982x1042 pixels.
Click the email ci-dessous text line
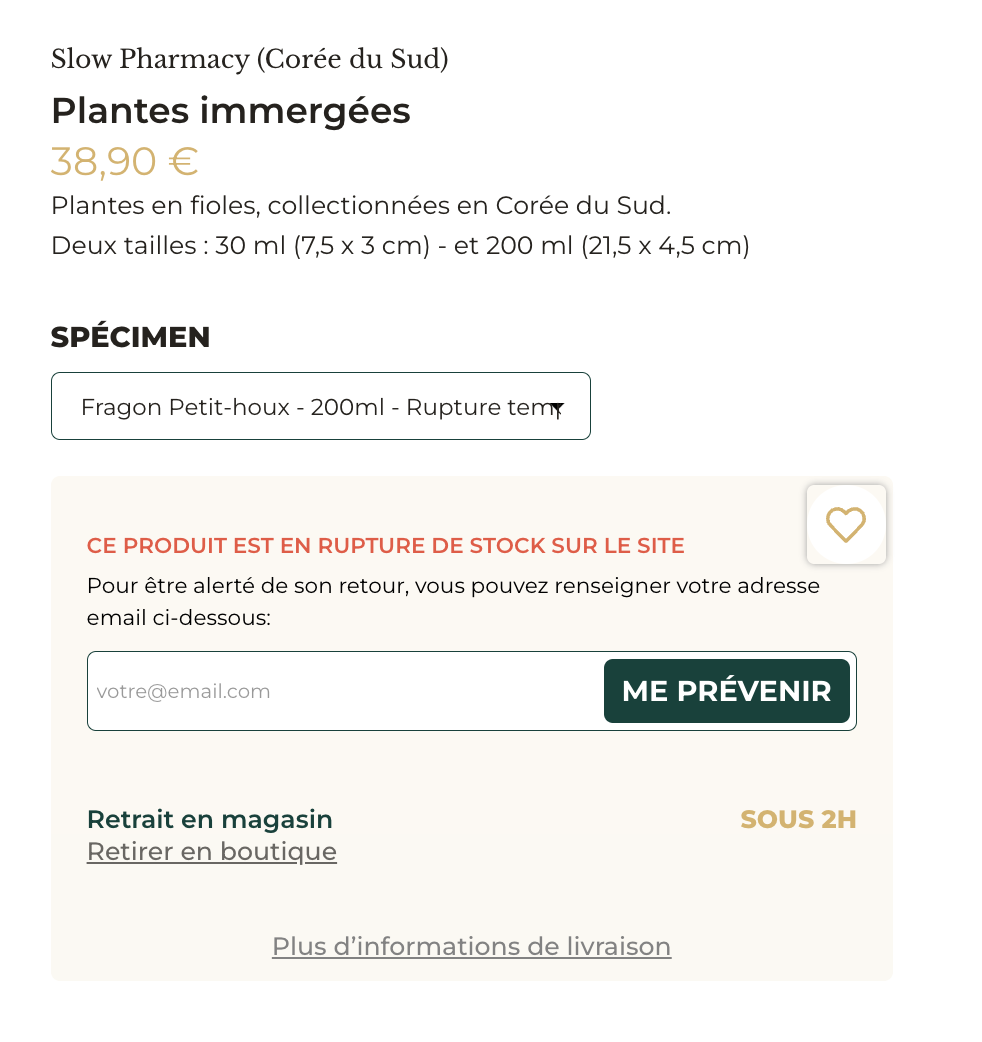point(179,618)
